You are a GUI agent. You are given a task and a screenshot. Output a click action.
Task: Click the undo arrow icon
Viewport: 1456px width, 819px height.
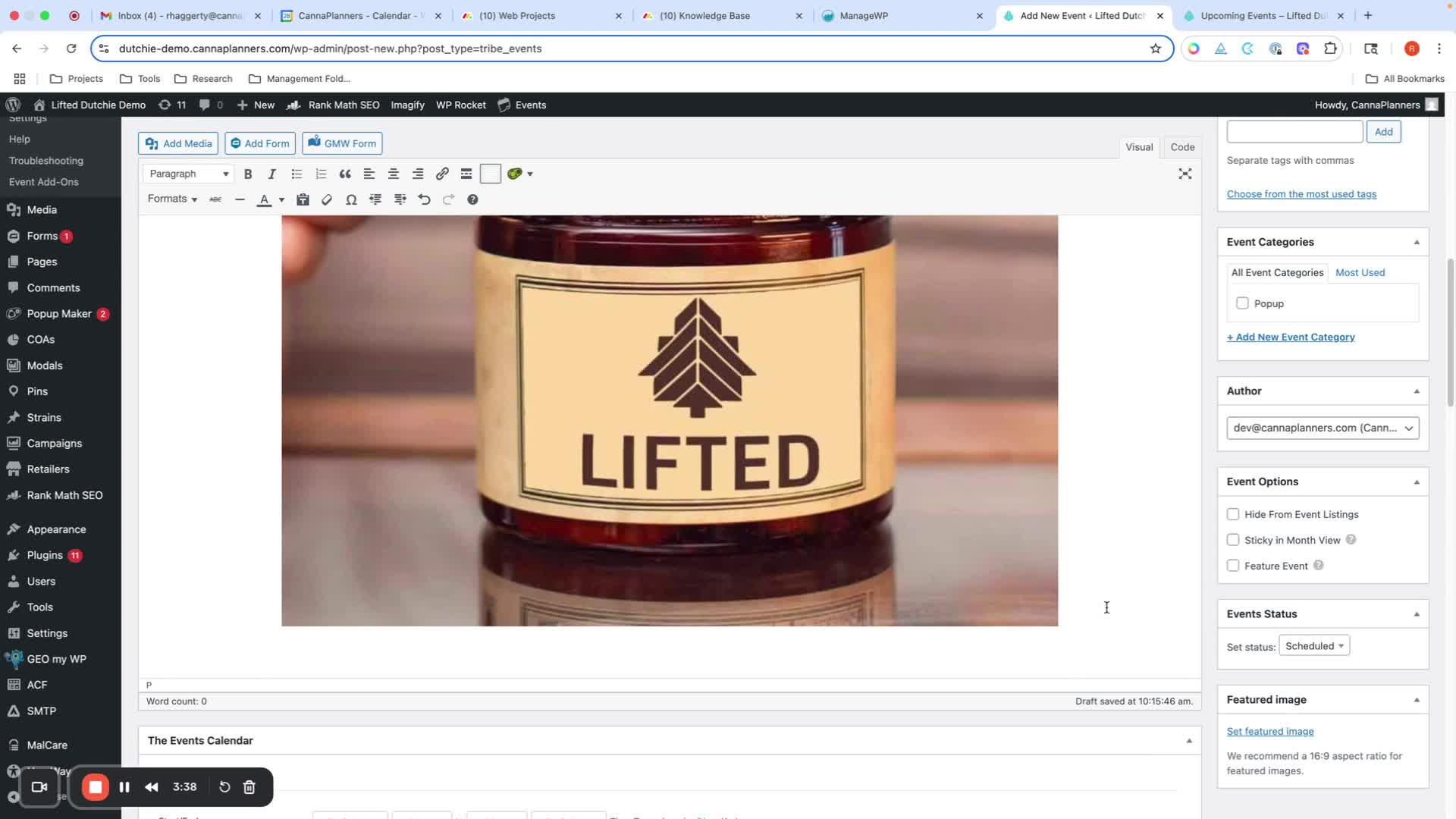424,199
